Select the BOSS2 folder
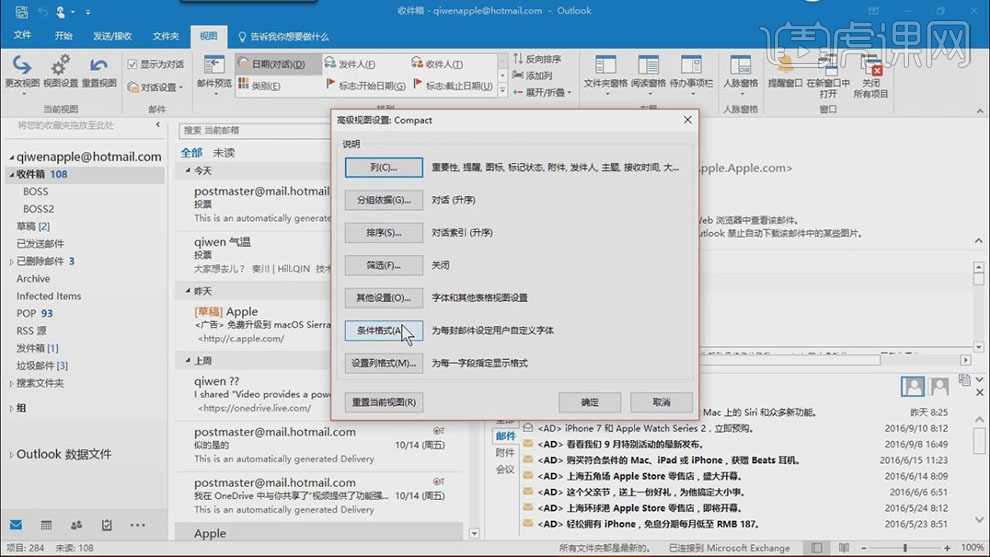Screen dimensions: 990x557 tap(39, 208)
